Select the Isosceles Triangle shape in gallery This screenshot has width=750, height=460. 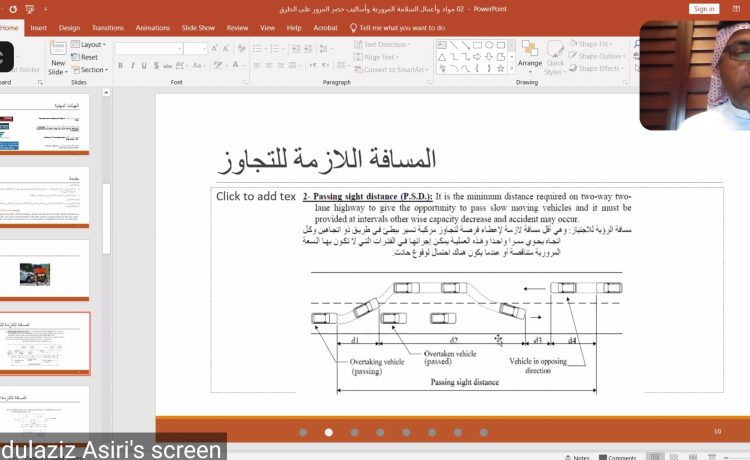point(442,57)
